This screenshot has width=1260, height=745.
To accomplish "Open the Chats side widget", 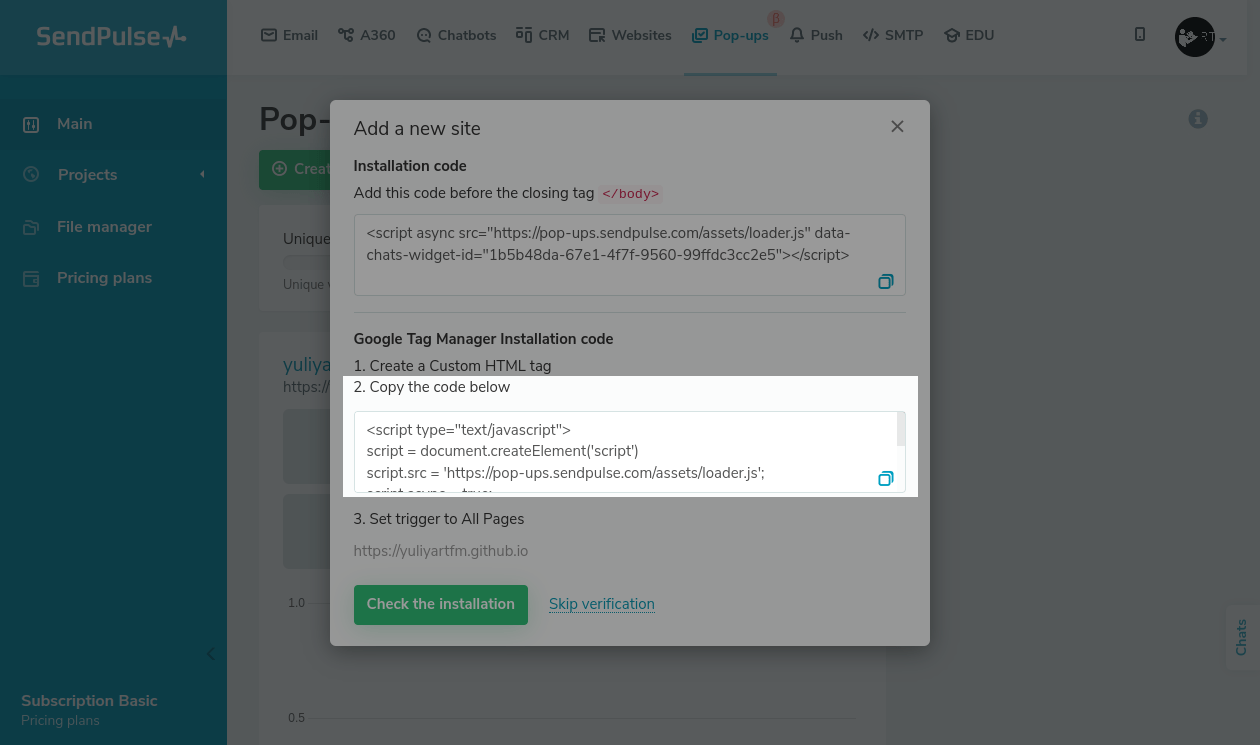I will (x=1242, y=637).
